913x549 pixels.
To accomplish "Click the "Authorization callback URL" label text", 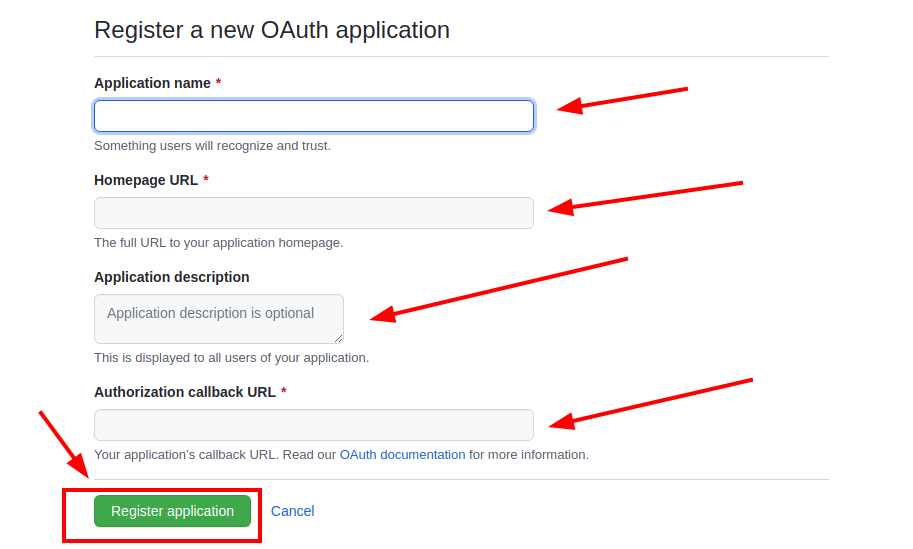I will coord(184,392).
